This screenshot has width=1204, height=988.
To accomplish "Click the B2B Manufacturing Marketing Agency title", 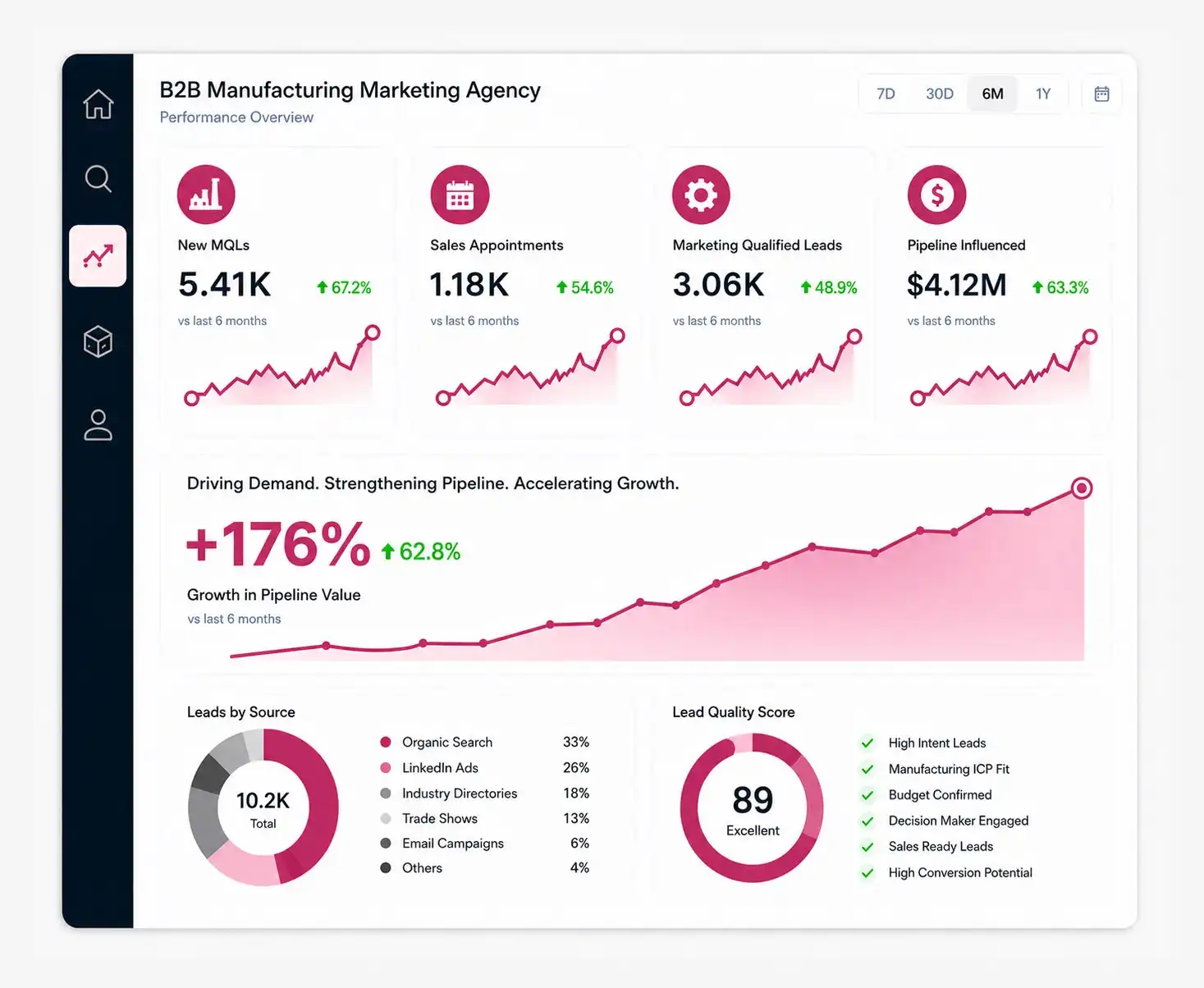I will (x=350, y=89).
